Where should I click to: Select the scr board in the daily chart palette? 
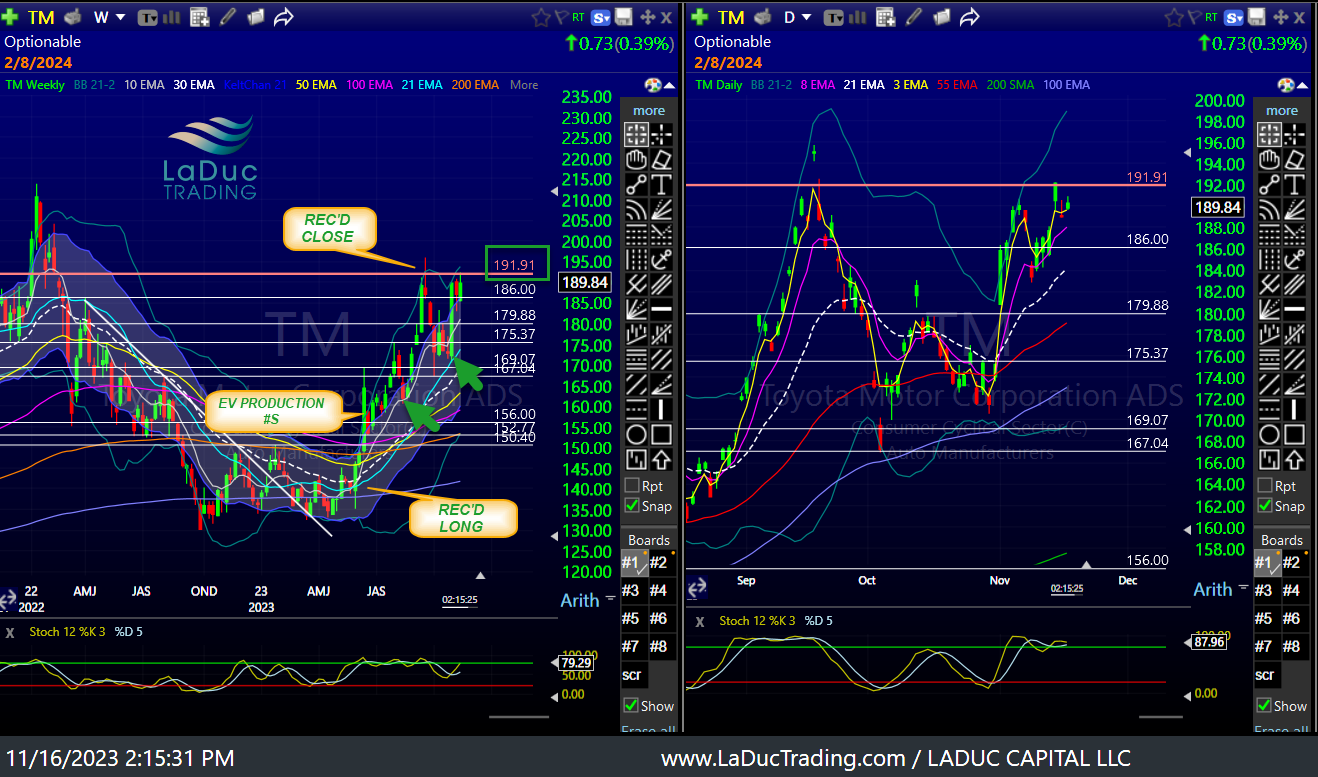tap(1266, 675)
